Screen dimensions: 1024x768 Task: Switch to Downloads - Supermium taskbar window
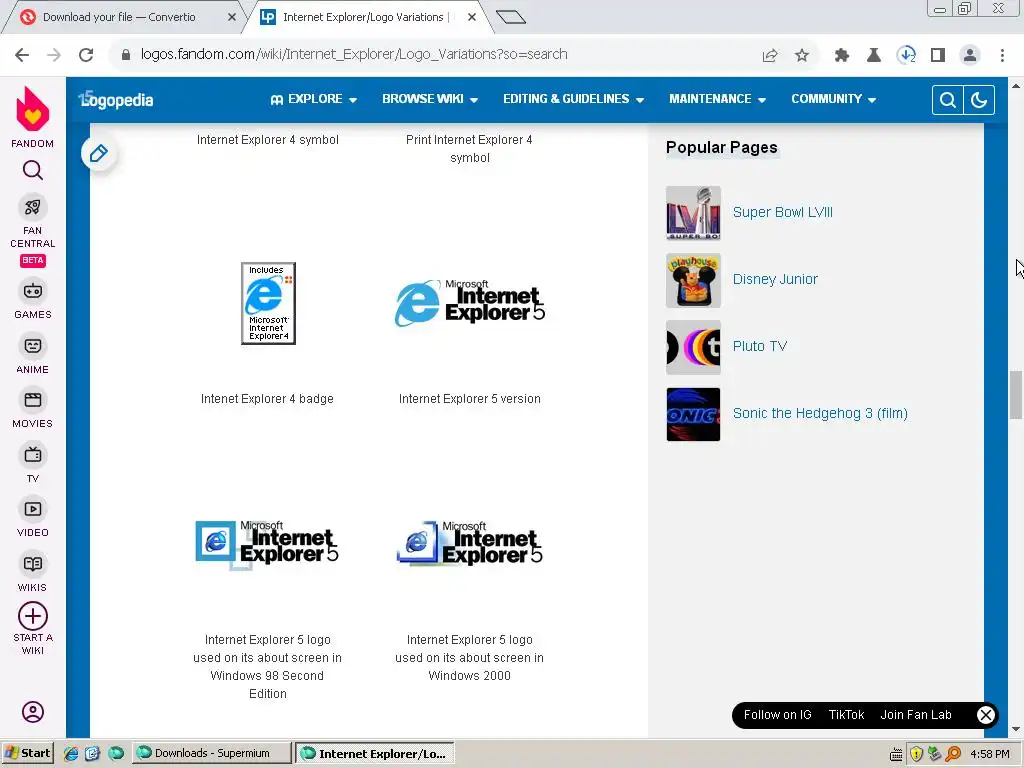click(212, 754)
